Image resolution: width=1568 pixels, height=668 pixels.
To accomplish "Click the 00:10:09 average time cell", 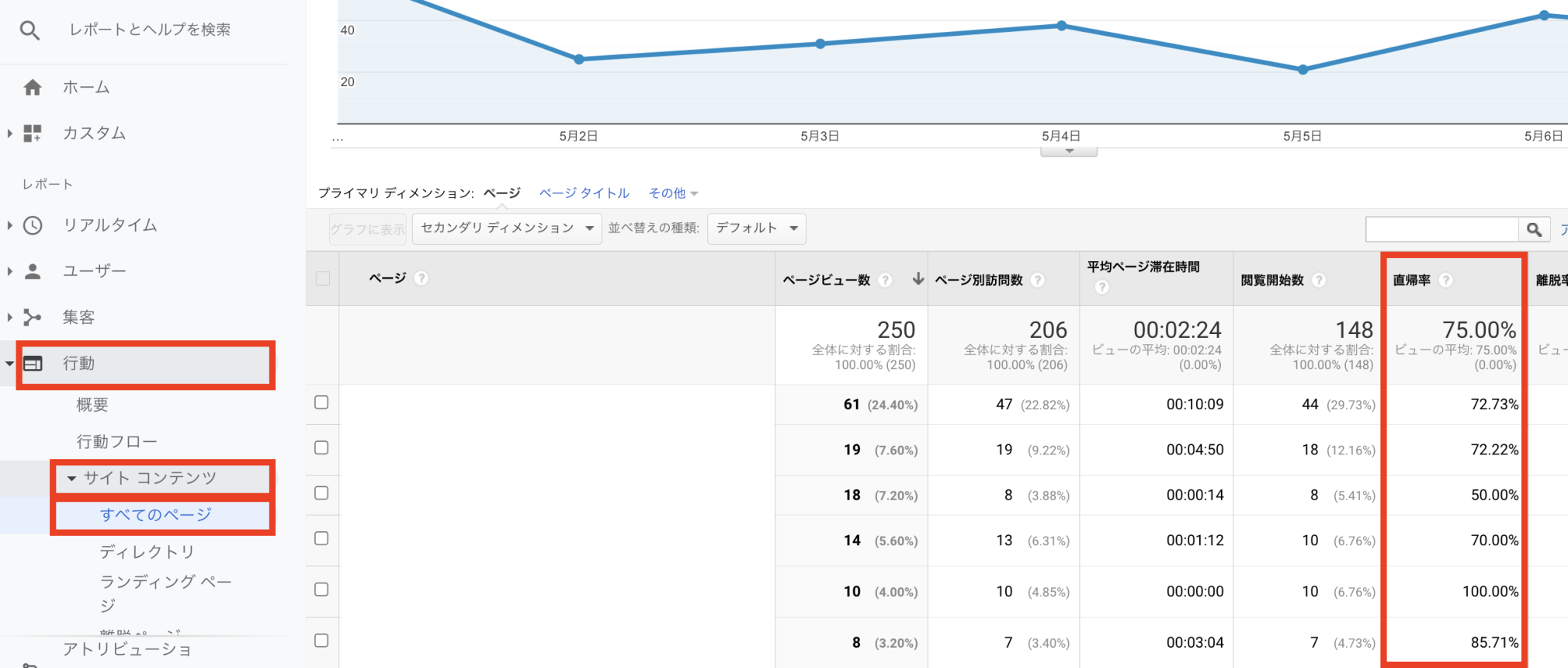I will 1195,405.
